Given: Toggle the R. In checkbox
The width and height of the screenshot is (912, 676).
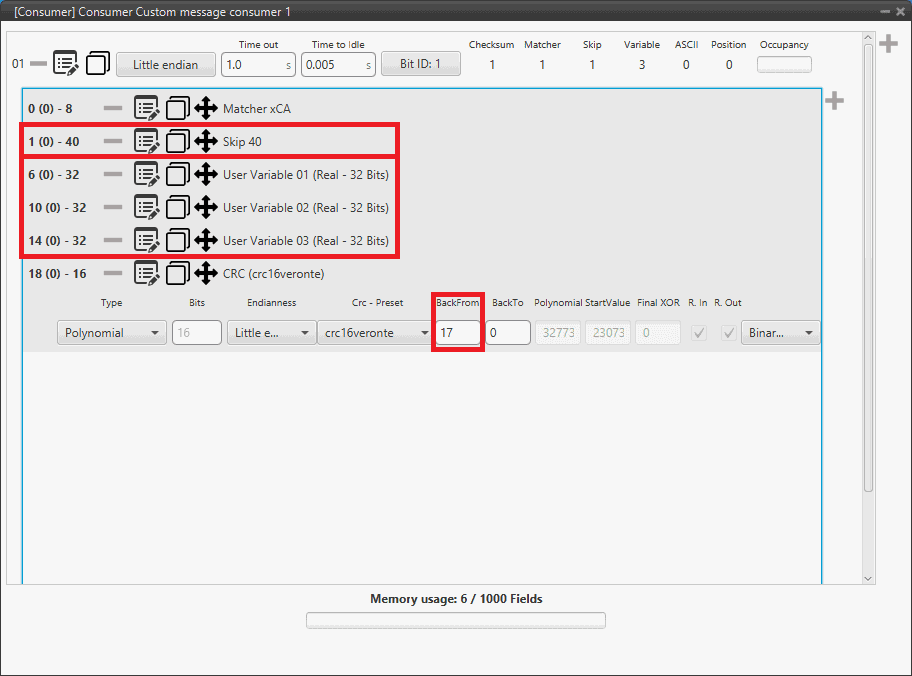Looking at the screenshot, I should point(699,333).
